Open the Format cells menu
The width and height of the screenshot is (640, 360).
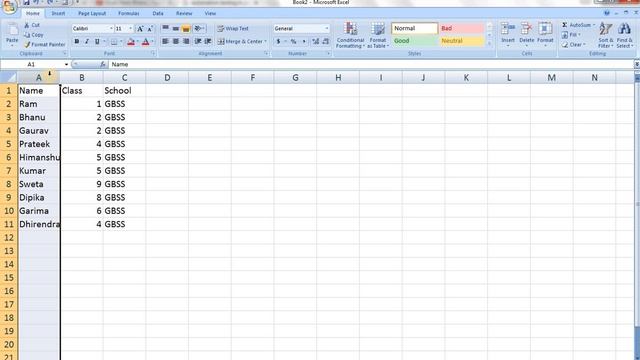click(x=545, y=34)
